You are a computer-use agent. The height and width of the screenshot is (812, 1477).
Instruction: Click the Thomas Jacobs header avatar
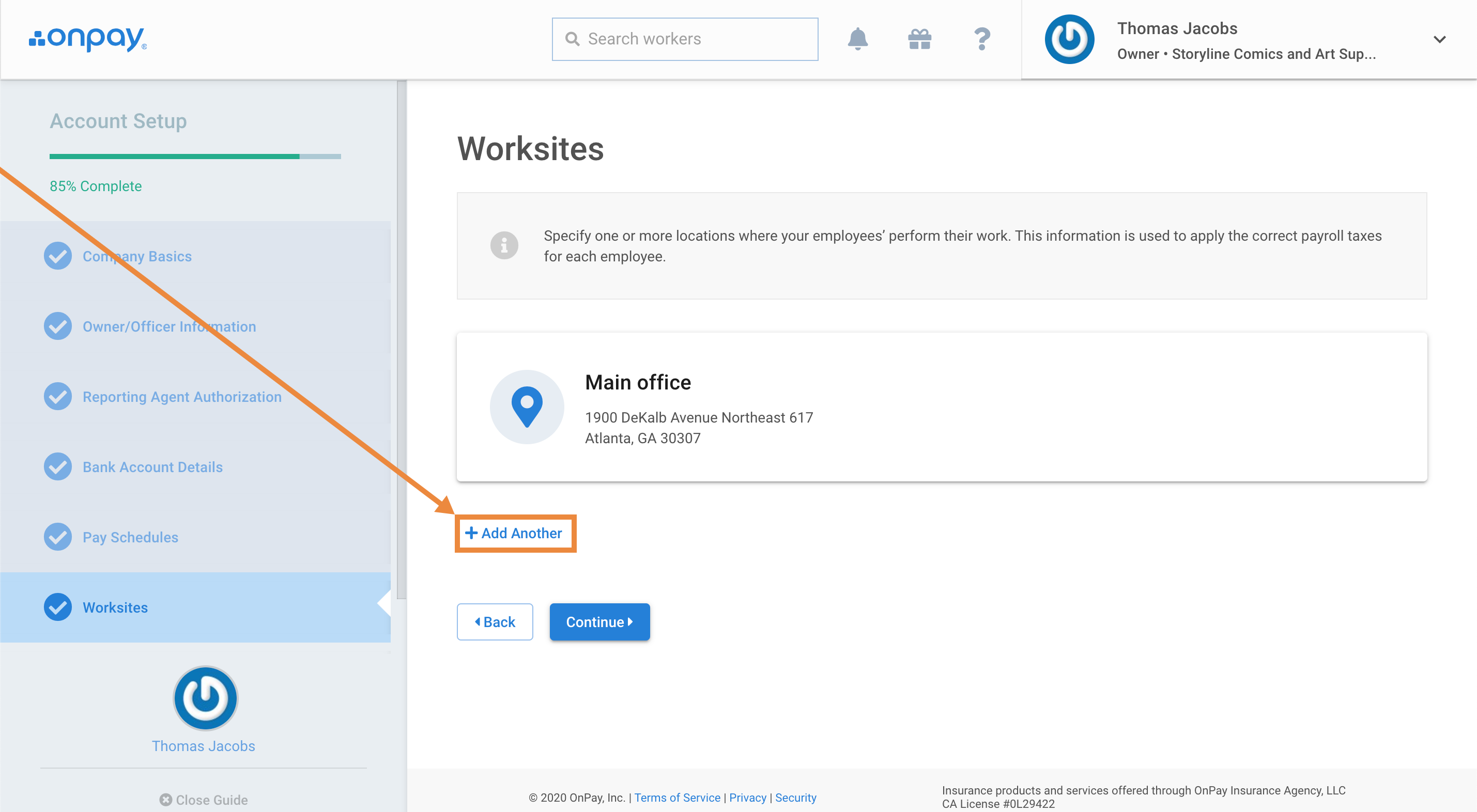pos(1069,39)
